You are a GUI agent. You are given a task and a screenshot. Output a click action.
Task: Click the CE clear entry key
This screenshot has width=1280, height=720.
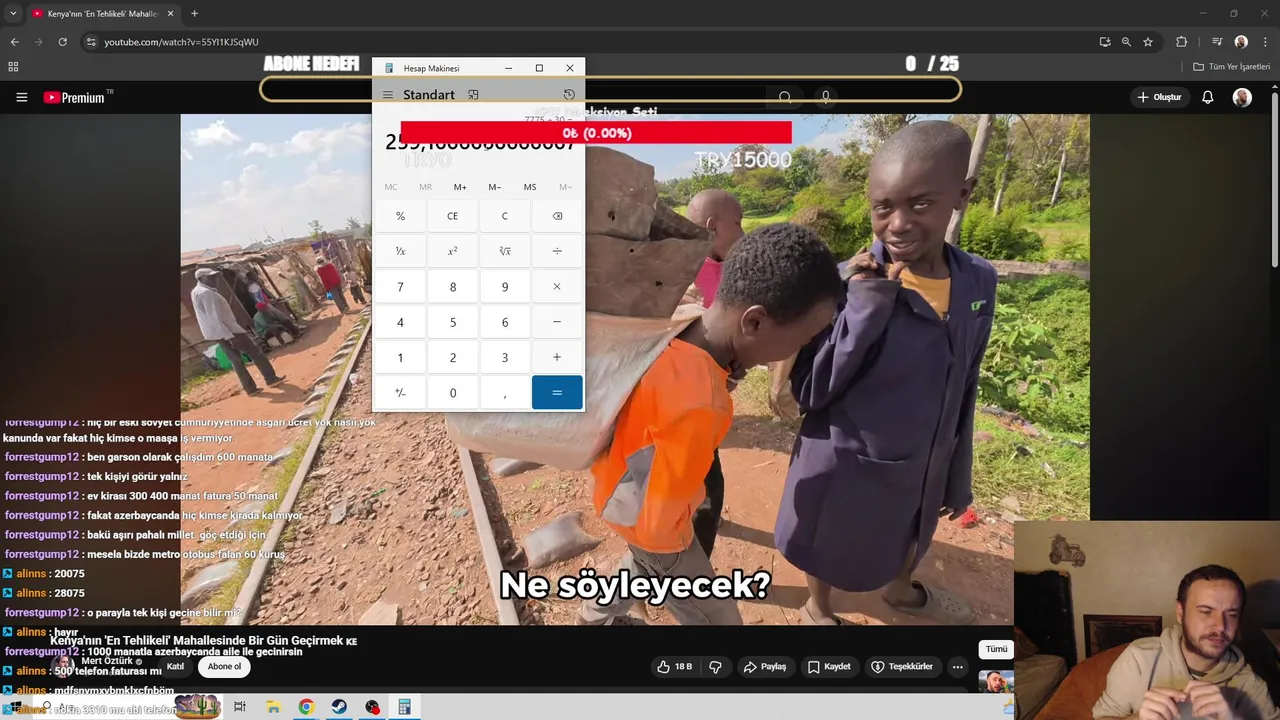click(x=452, y=216)
